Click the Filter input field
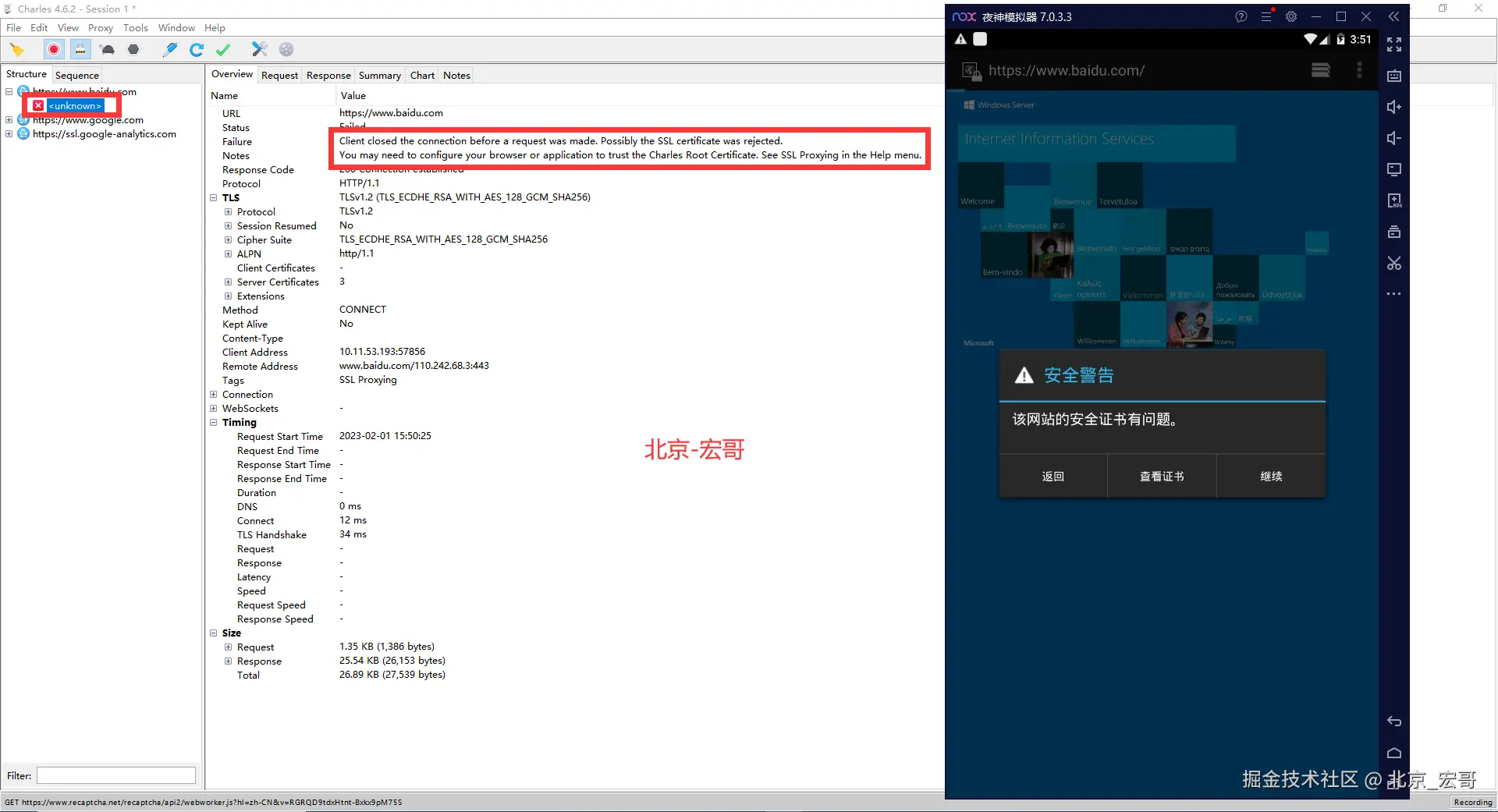The height and width of the screenshot is (812, 1498). pyautogui.click(x=116, y=775)
